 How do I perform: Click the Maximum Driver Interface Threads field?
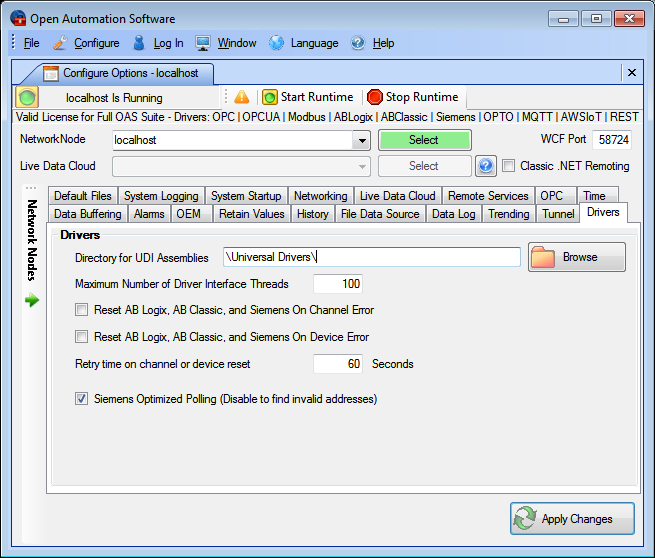click(x=338, y=284)
